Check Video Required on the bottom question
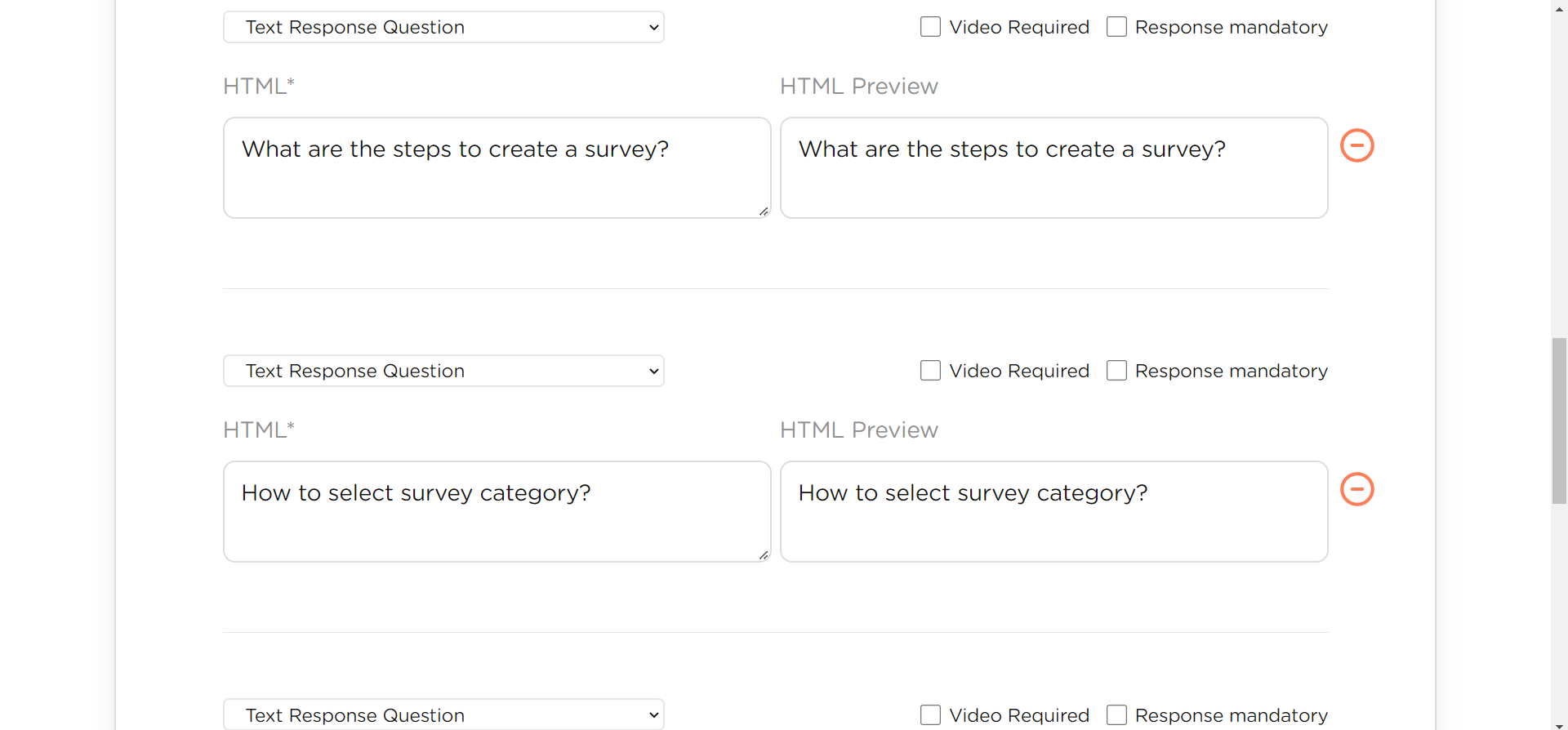 [x=930, y=715]
